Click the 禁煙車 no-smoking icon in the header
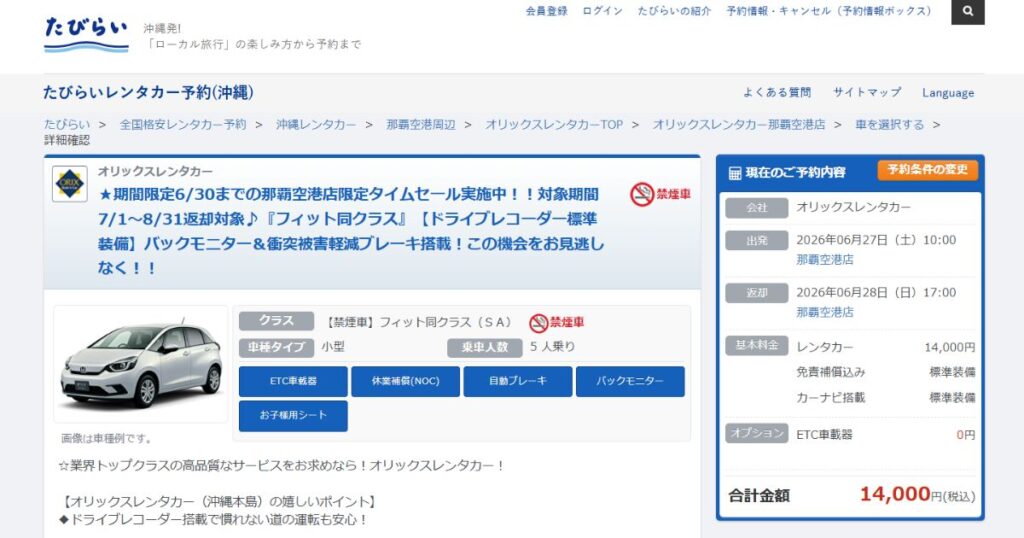The width and height of the screenshot is (1024, 538). click(660, 195)
